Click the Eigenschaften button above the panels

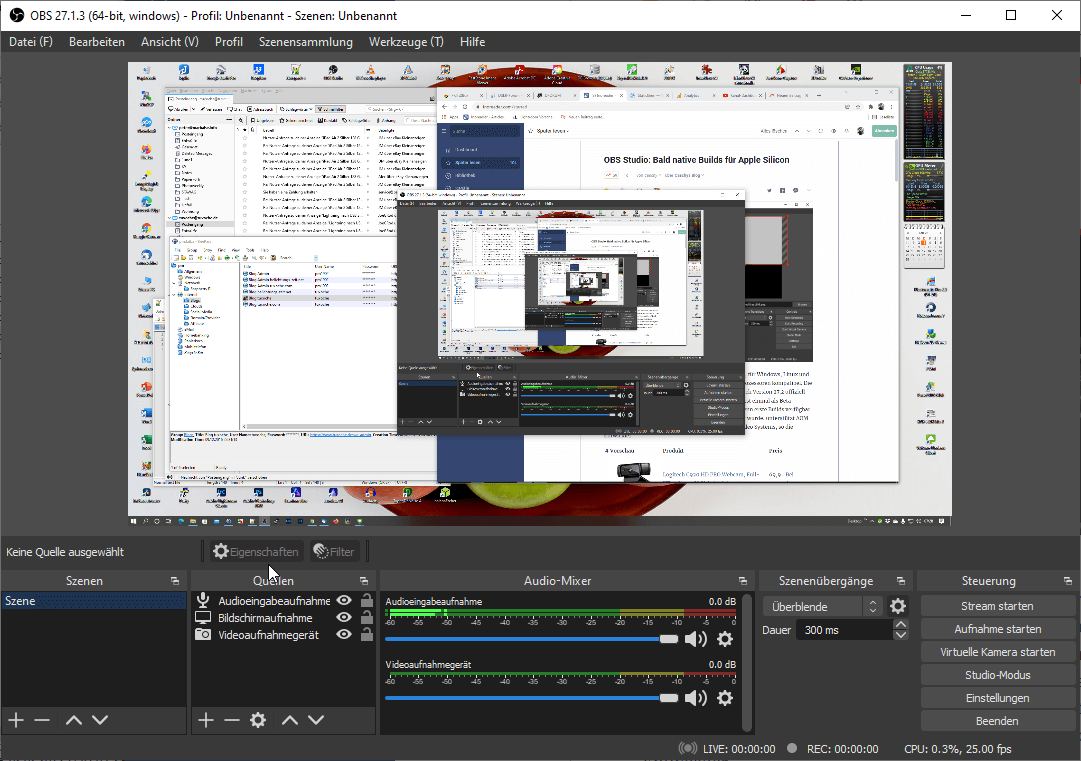tap(256, 551)
